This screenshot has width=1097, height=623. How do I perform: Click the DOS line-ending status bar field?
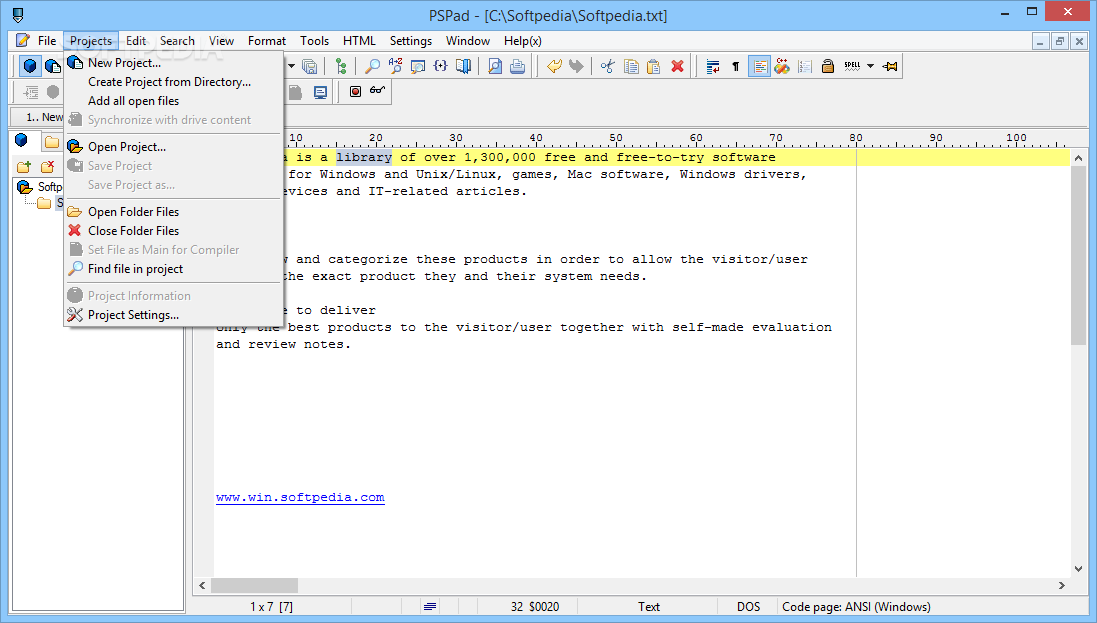748,607
